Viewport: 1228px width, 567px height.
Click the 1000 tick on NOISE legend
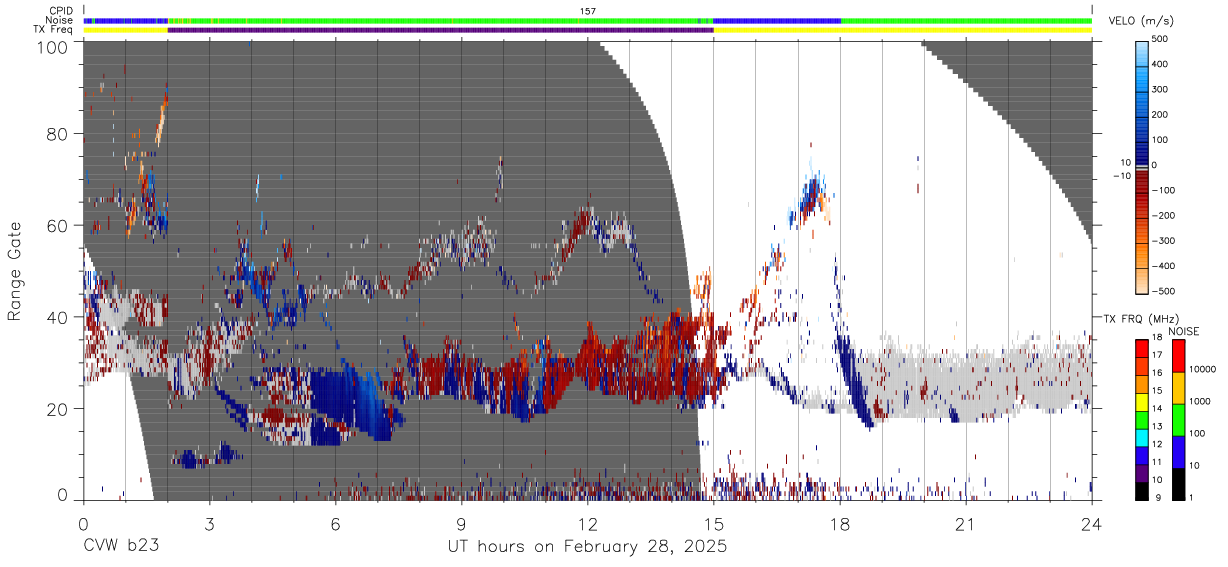[x=1200, y=401]
